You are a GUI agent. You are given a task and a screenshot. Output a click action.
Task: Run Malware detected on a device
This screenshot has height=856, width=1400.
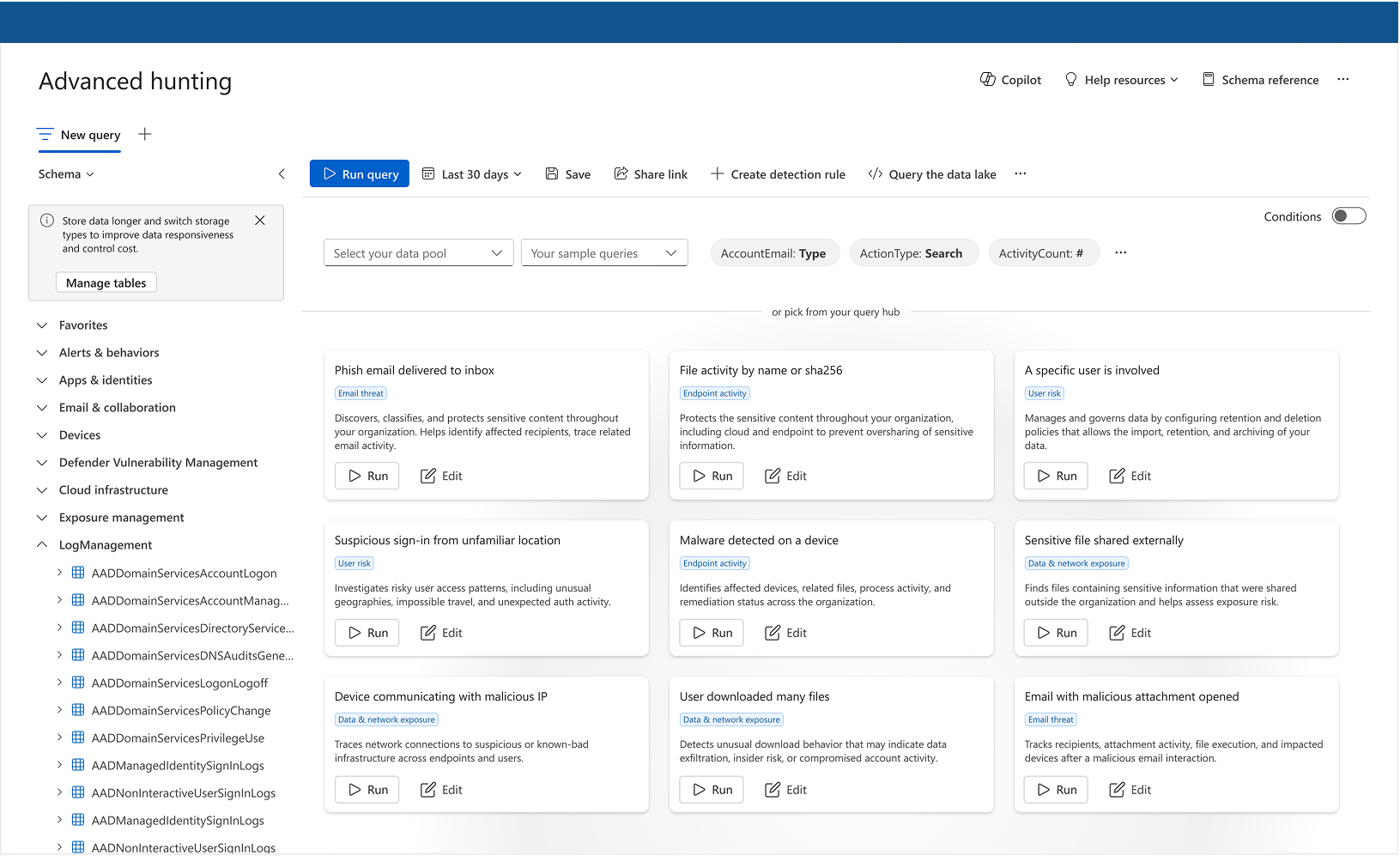pyautogui.click(x=712, y=633)
